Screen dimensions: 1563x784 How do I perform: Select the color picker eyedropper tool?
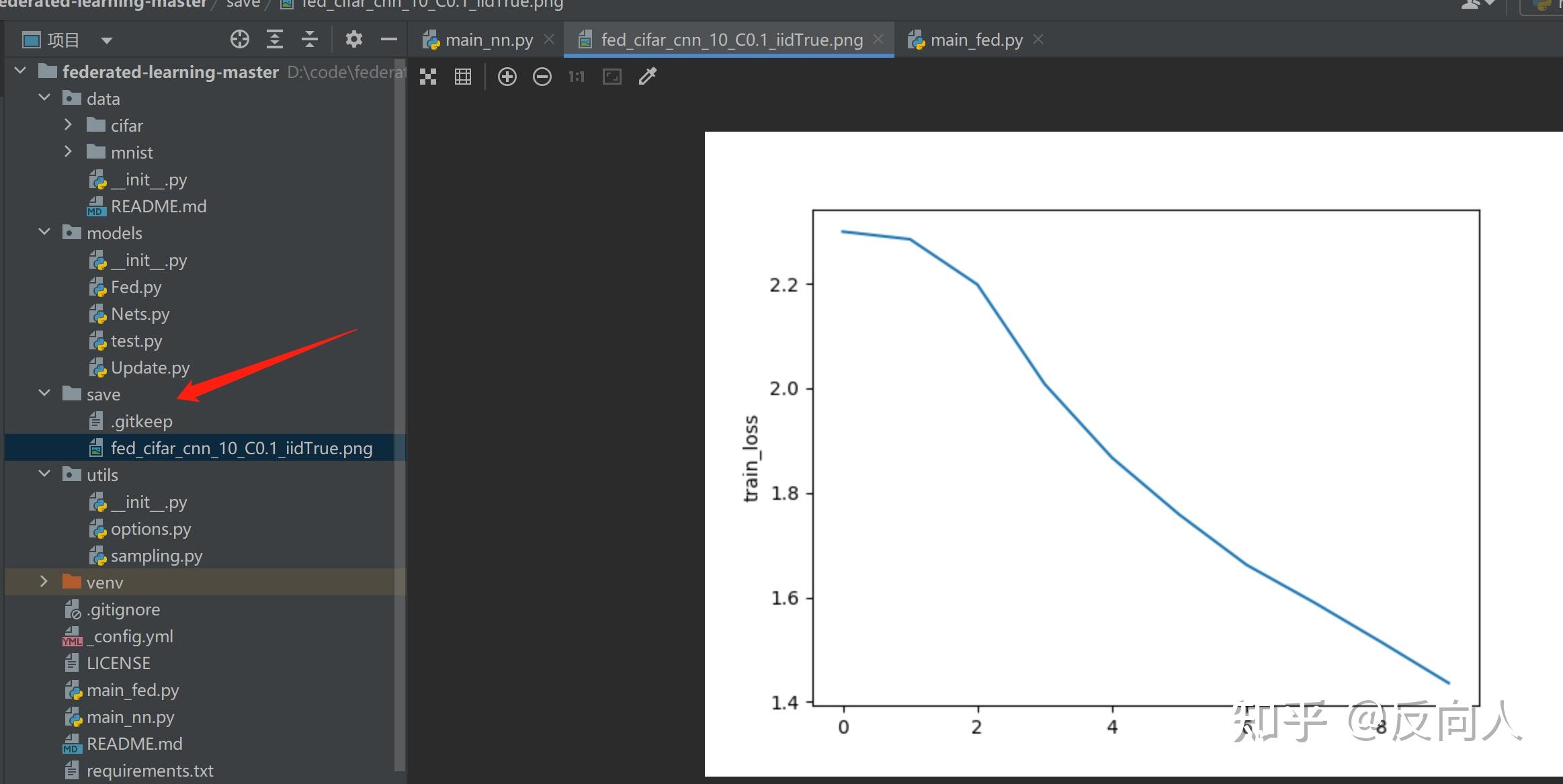tap(647, 77)
